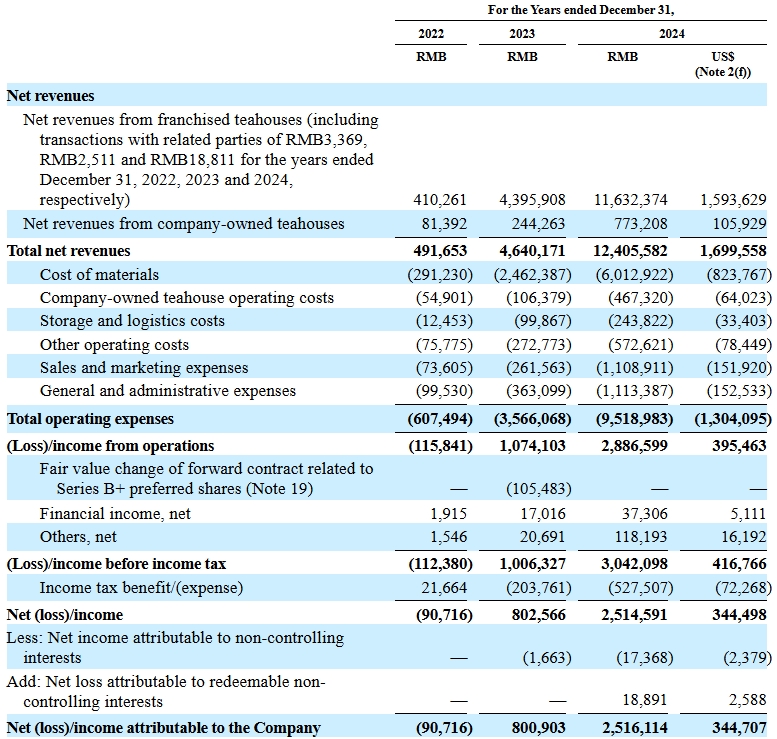Click the "Income tax benefit/(expense)" row label
This screenshot has width=777, height=739.
141,588
